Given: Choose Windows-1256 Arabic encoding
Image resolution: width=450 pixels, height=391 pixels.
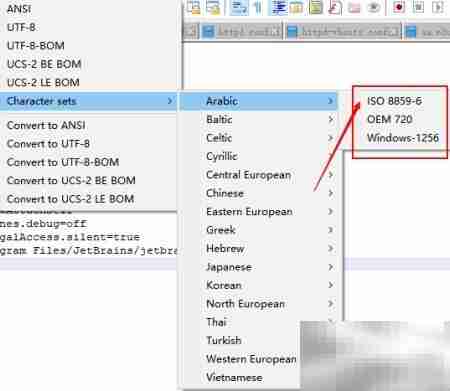Looking at the screenshot, I should click(x=403, y=138).
